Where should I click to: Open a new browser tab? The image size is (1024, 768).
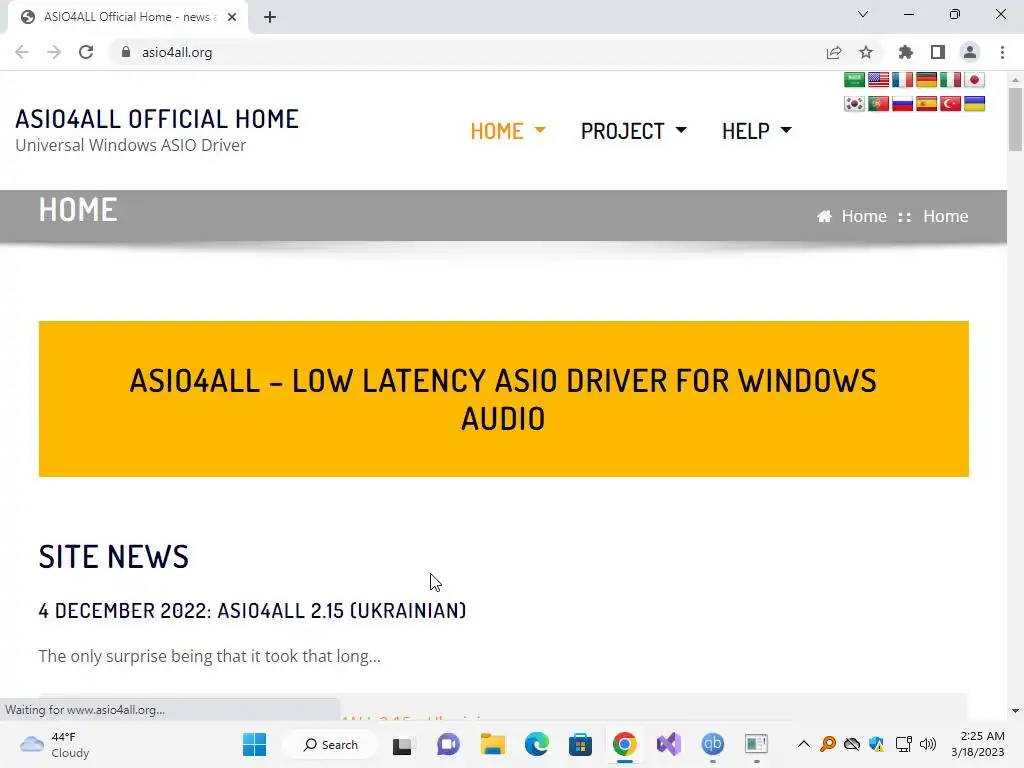(270, 17)
